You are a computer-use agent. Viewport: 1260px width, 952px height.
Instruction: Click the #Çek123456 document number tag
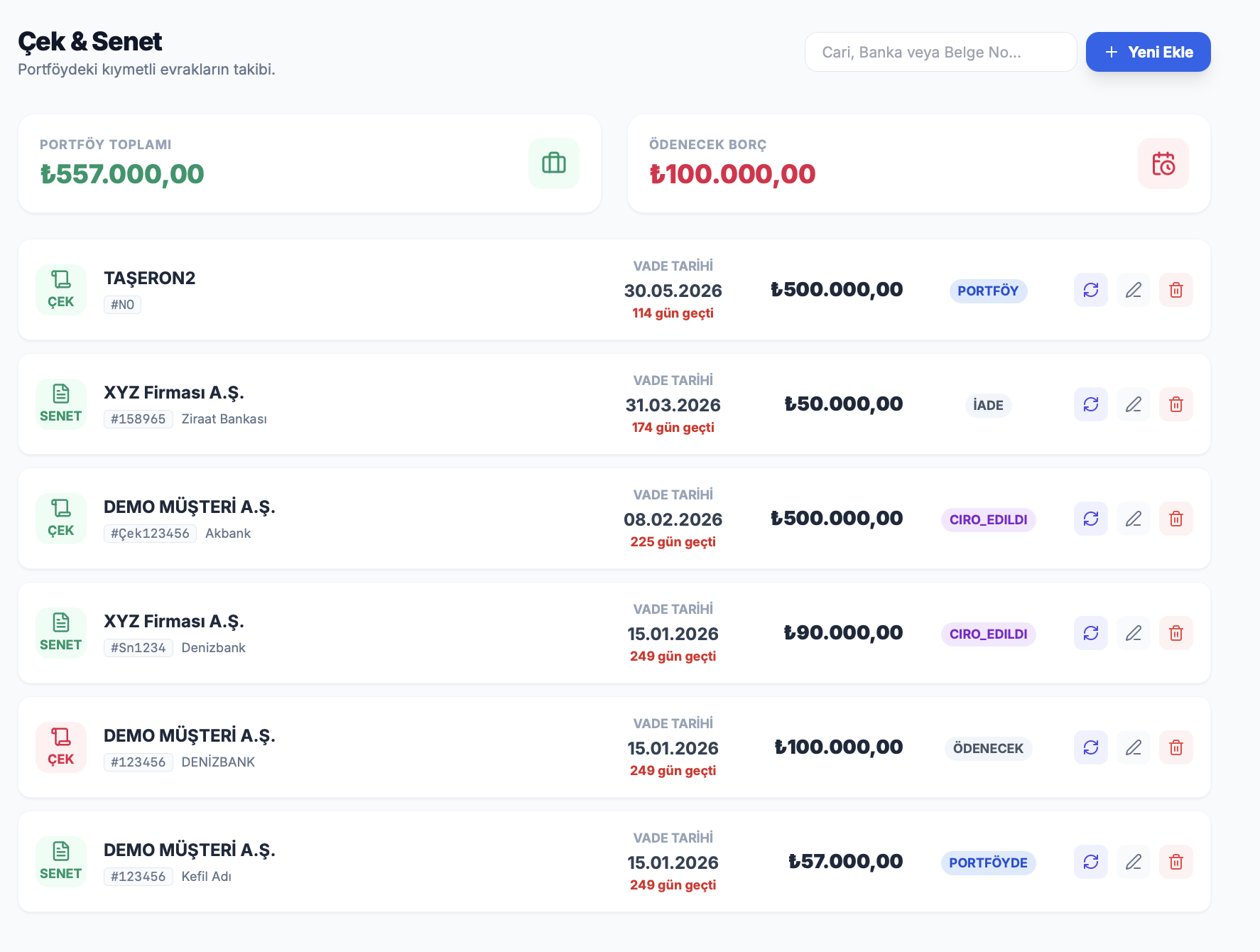tap(150, 534)
